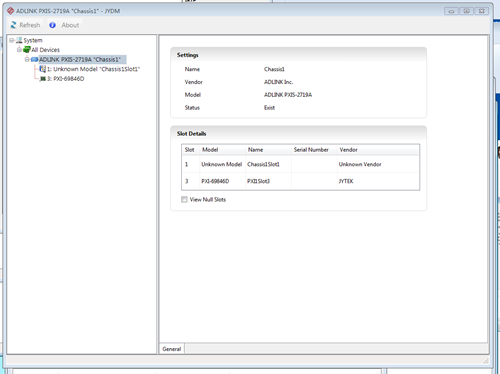The image size is (500, 374).
Task: Click the JYDM app logo in title bar
Action: tap(11, 11)
